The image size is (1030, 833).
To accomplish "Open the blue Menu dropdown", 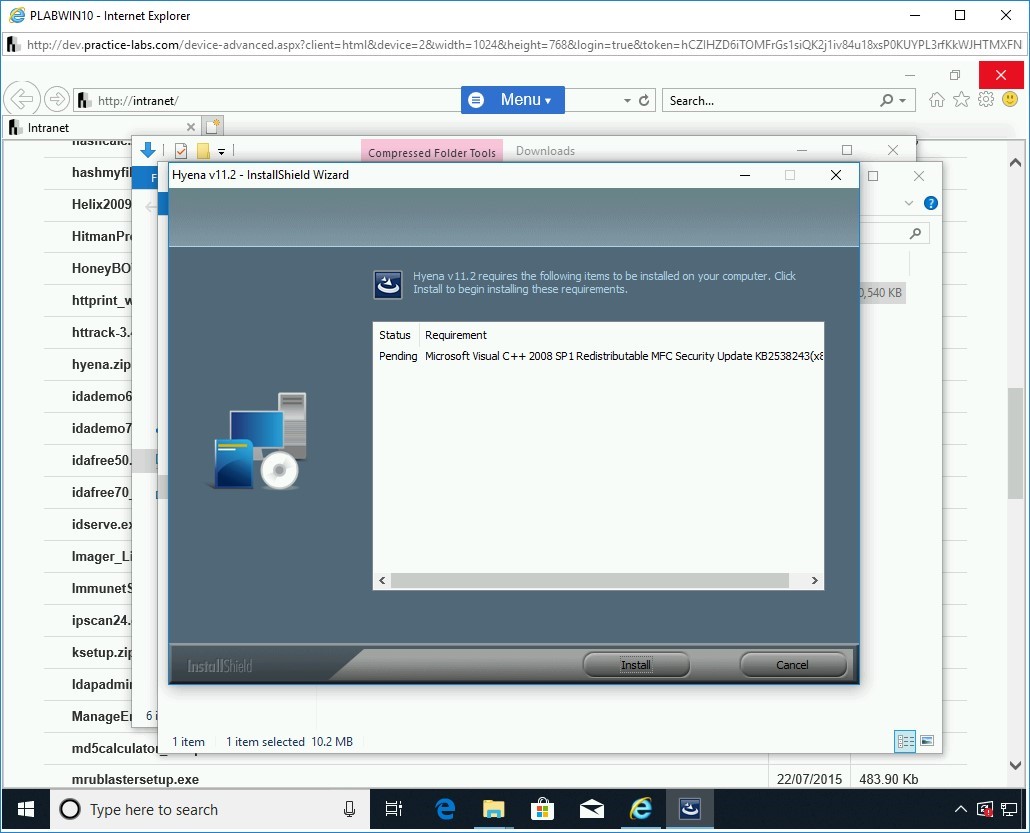I will [513, 100].
